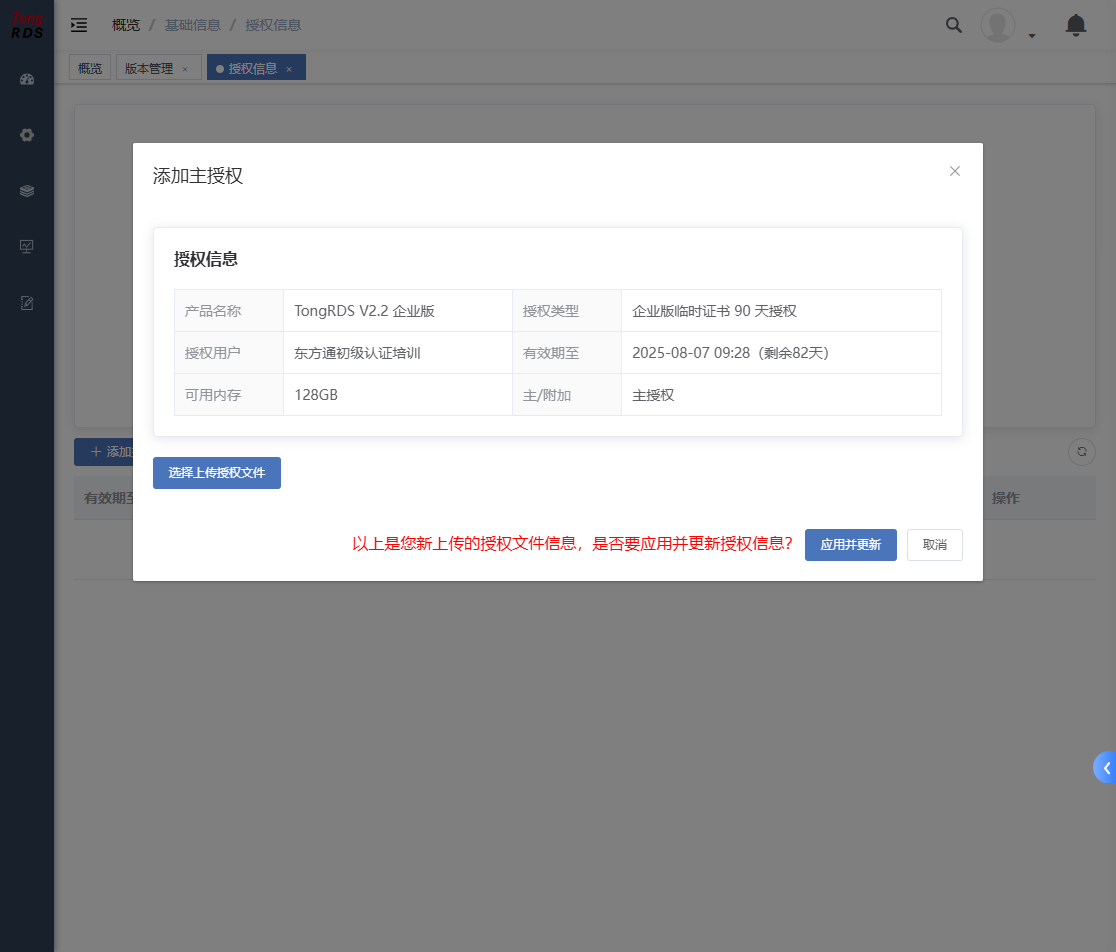Close the 授权信息 tab
Screen dimensions: 1116x952
(289, 69)
